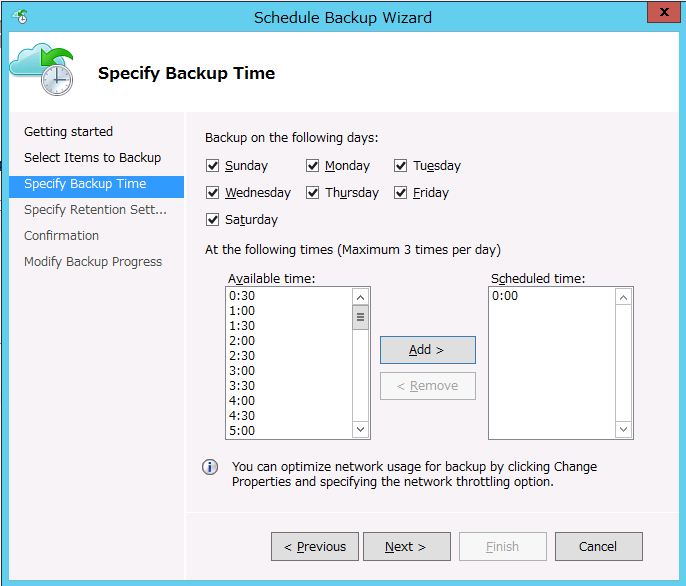This screenshot has width=686, height=586.
Task: Click Scheduled time list down arrow
Action: [623, 429]
